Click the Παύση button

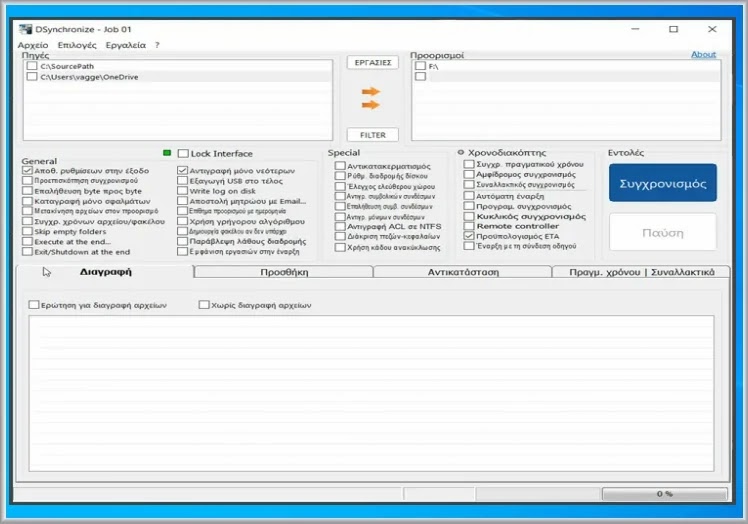click(663, 232)
